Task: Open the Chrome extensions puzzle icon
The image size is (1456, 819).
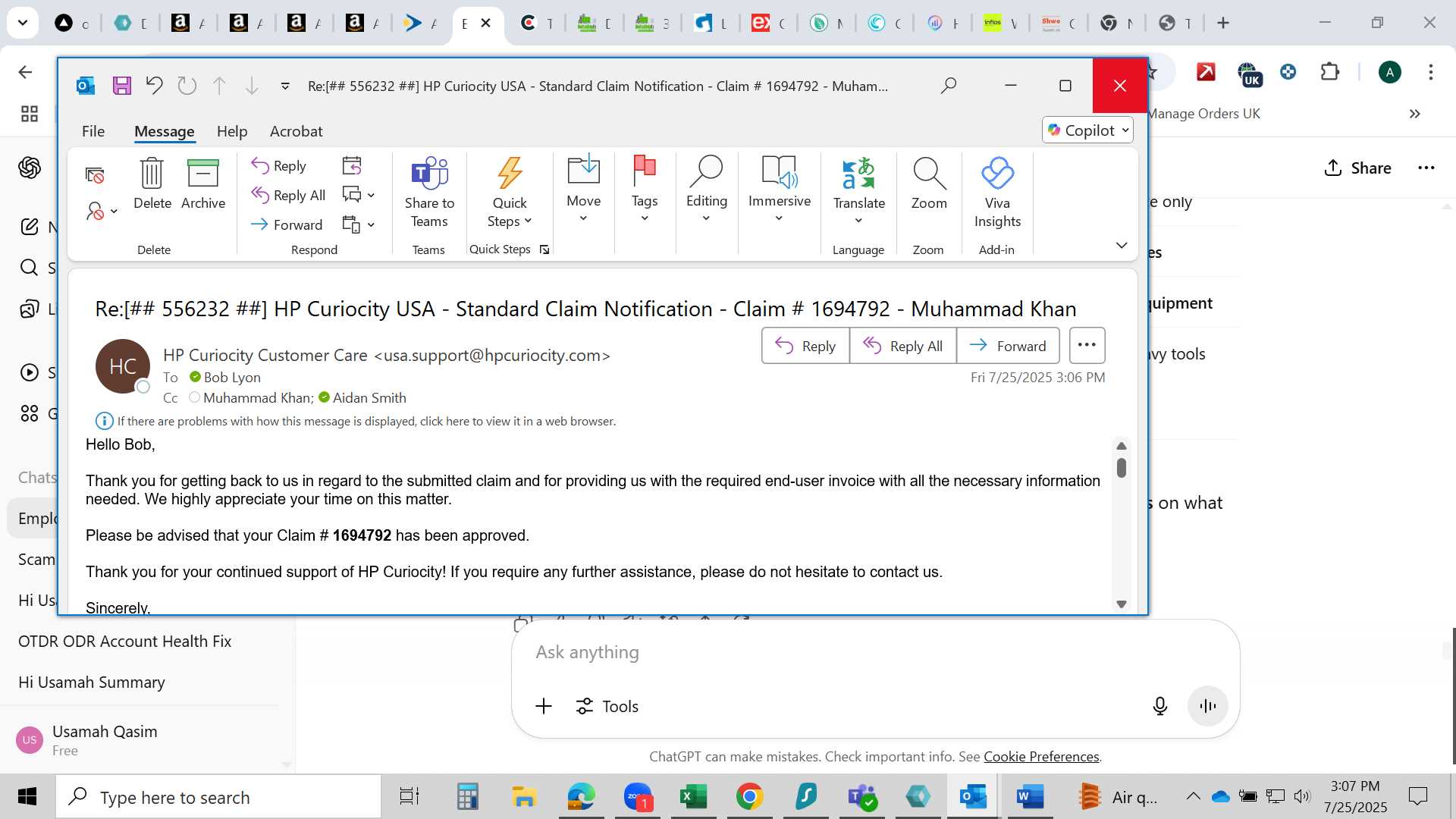Action: click(1329, 72)
